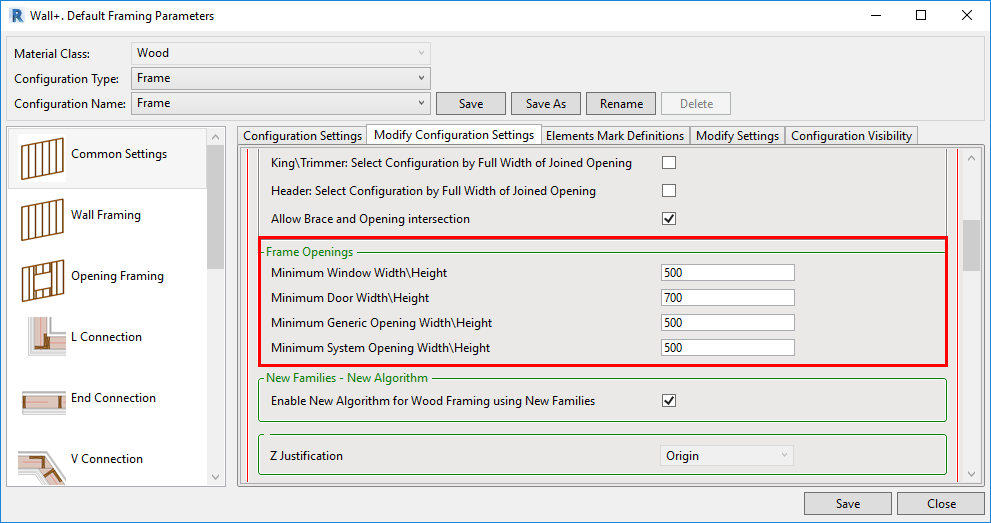
Task: Select the Wall Framing label
Action: (x=106, y=215)
